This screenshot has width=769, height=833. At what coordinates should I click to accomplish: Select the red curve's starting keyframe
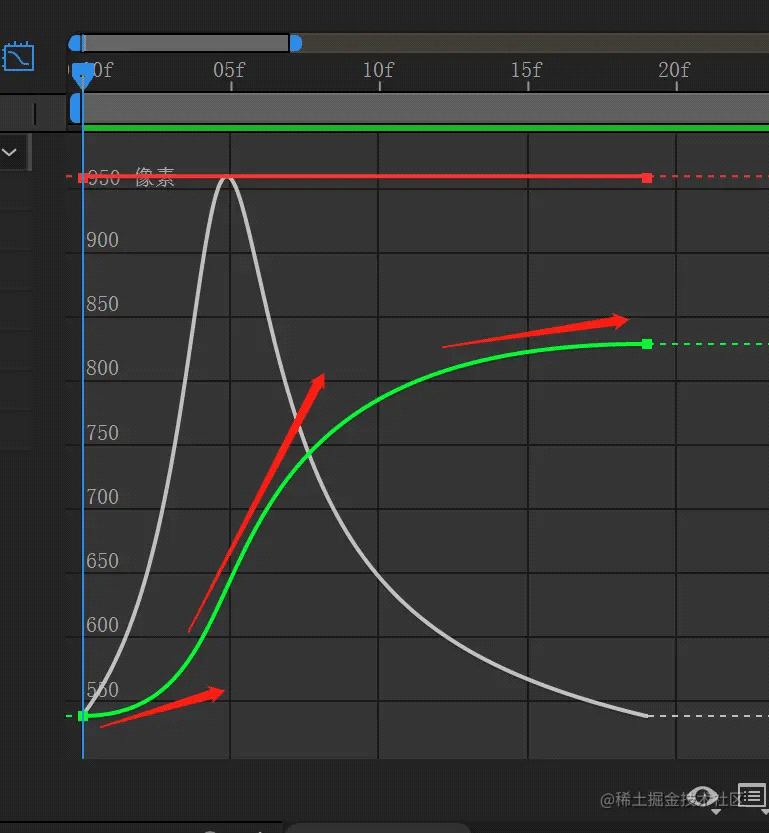point(83,178)
